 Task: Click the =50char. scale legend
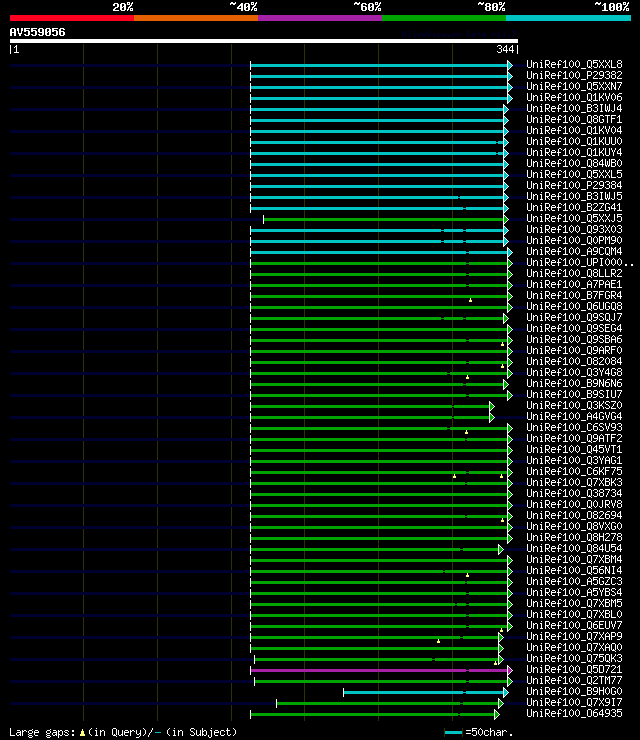[x=479, y=732]
